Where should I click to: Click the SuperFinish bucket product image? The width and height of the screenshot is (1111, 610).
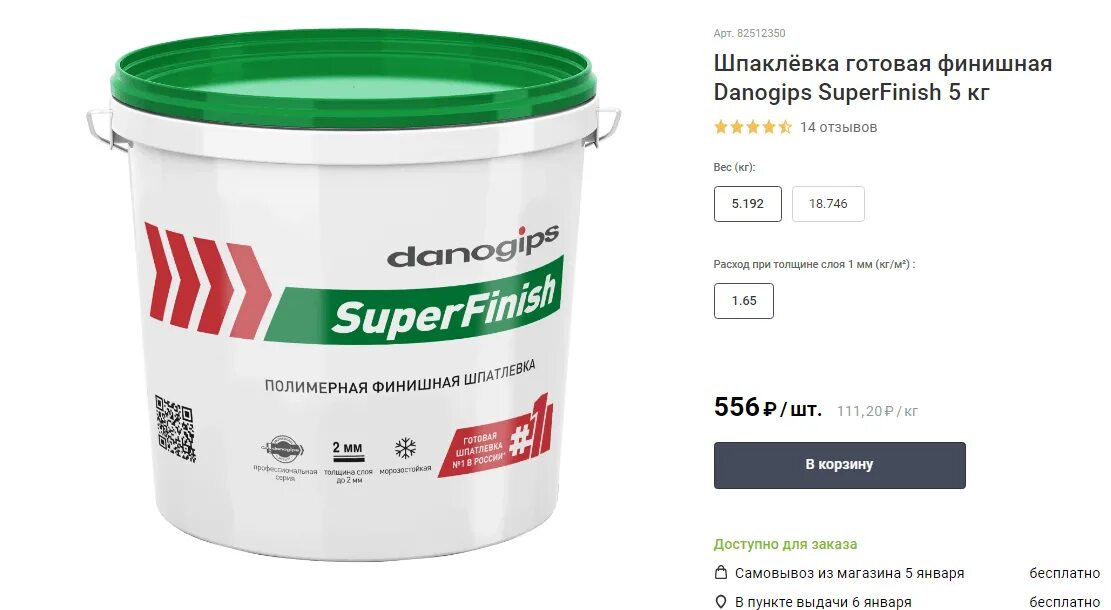[x=354, y=294]
